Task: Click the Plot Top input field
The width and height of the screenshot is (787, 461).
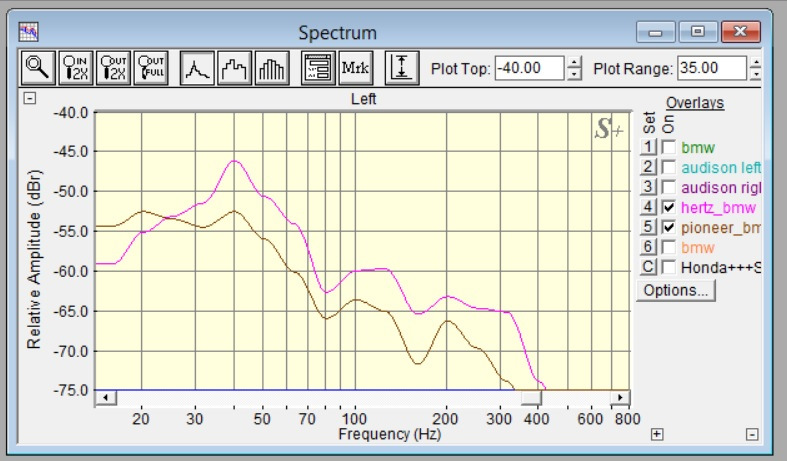Action: tap(530, 68)
